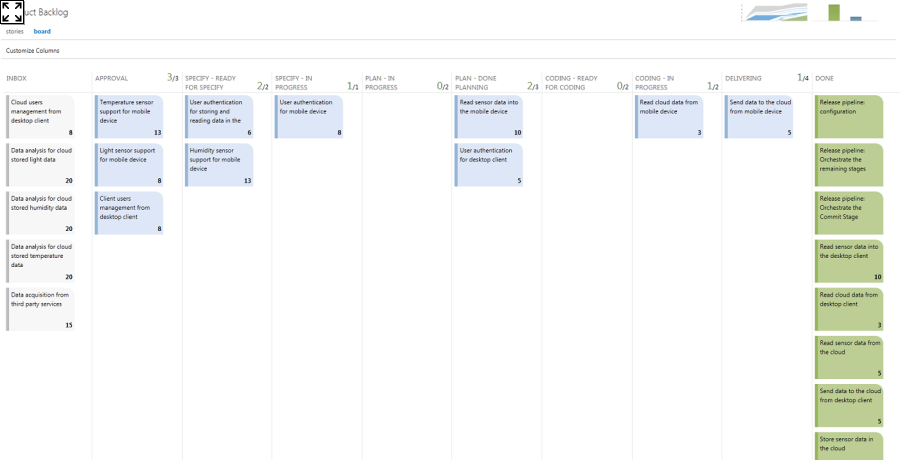The width and height of the screenshot is (900, 460).
Task: Click the Product Backlog page title
Action: coord(45,13)
